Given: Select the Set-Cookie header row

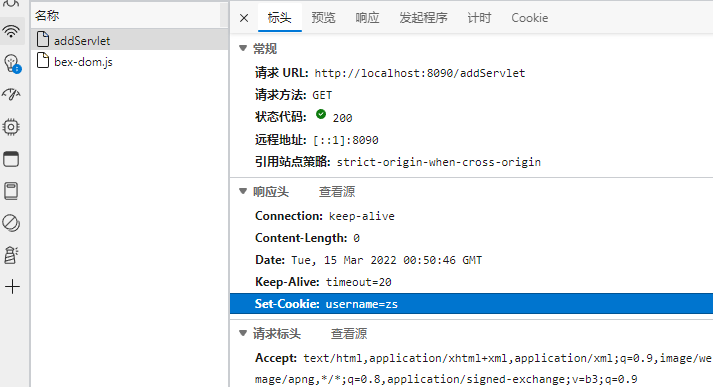Looking at the screenshot, I should coord(472,304).
